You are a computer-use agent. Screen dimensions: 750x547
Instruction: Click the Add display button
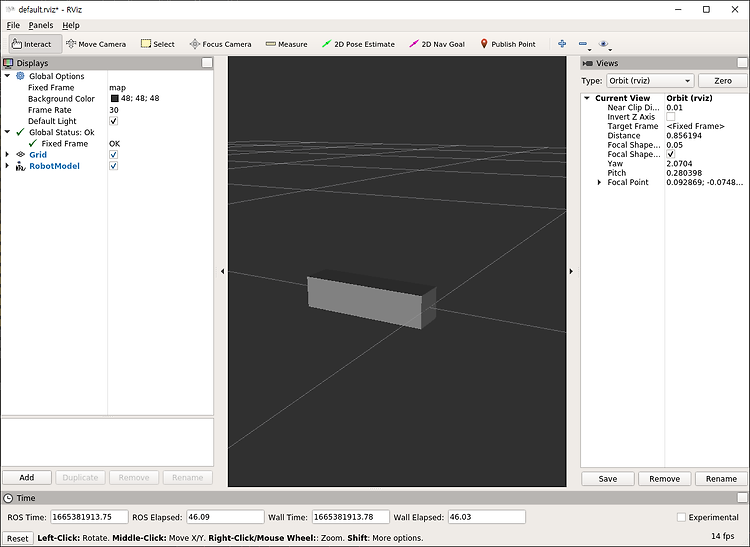[27, 477]
